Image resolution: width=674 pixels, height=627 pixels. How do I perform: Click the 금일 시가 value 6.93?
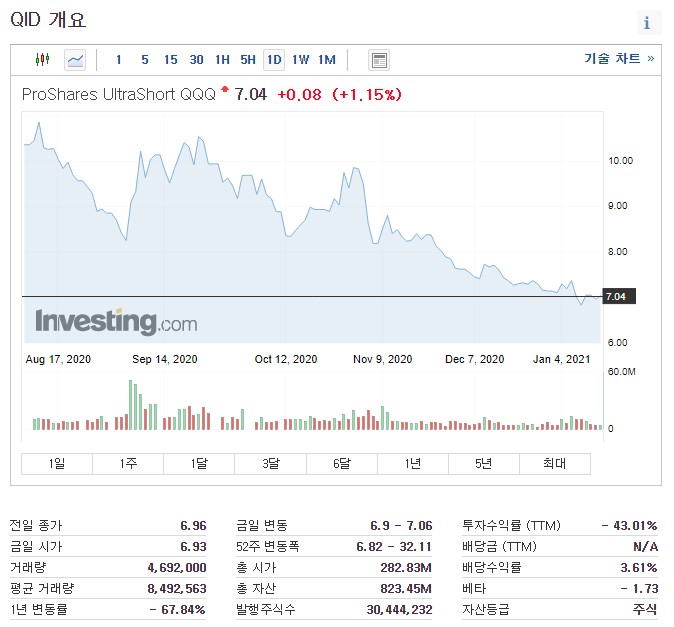click(193, 546)
